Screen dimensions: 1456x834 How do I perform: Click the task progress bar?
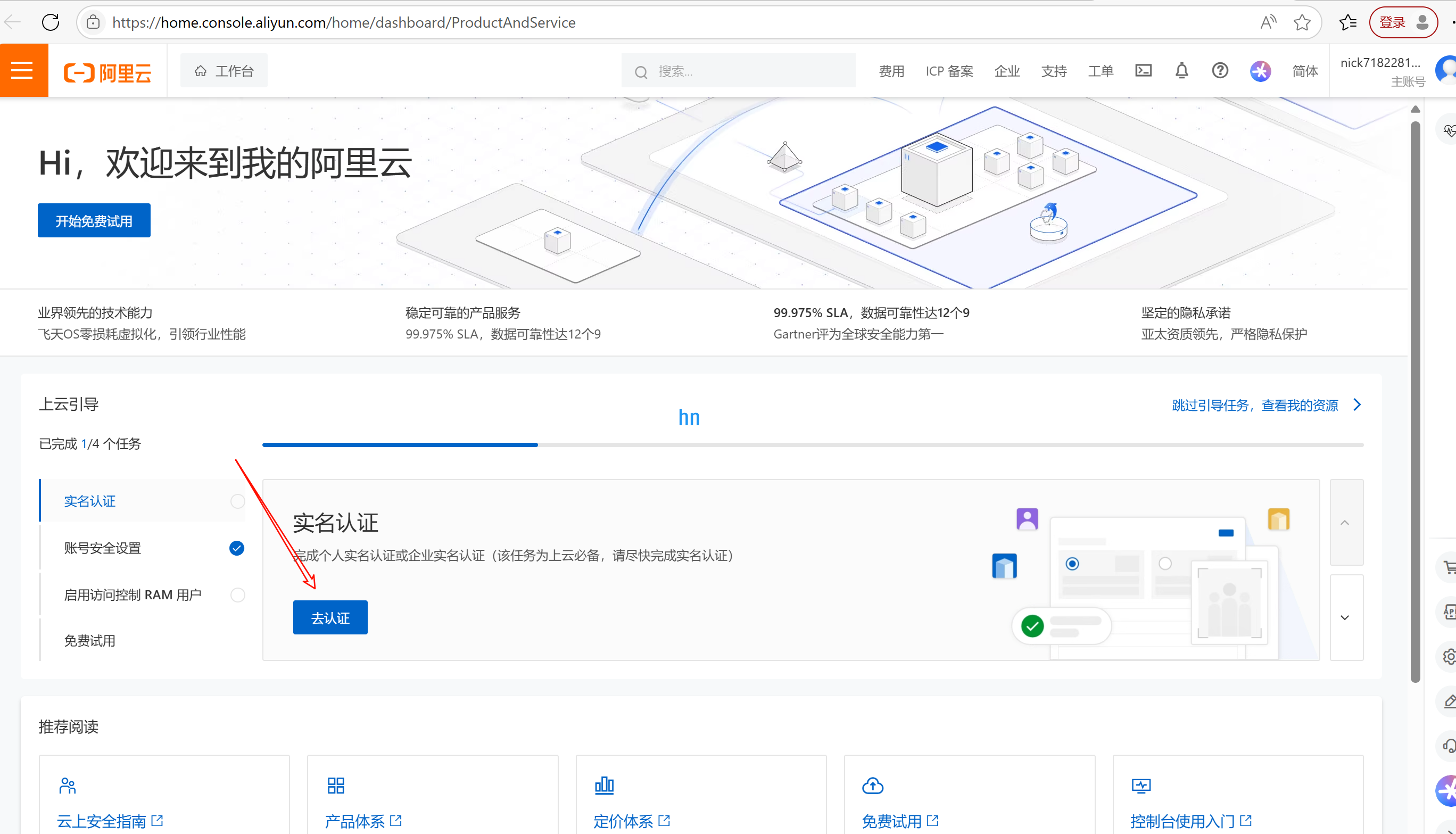pos(813,444)
